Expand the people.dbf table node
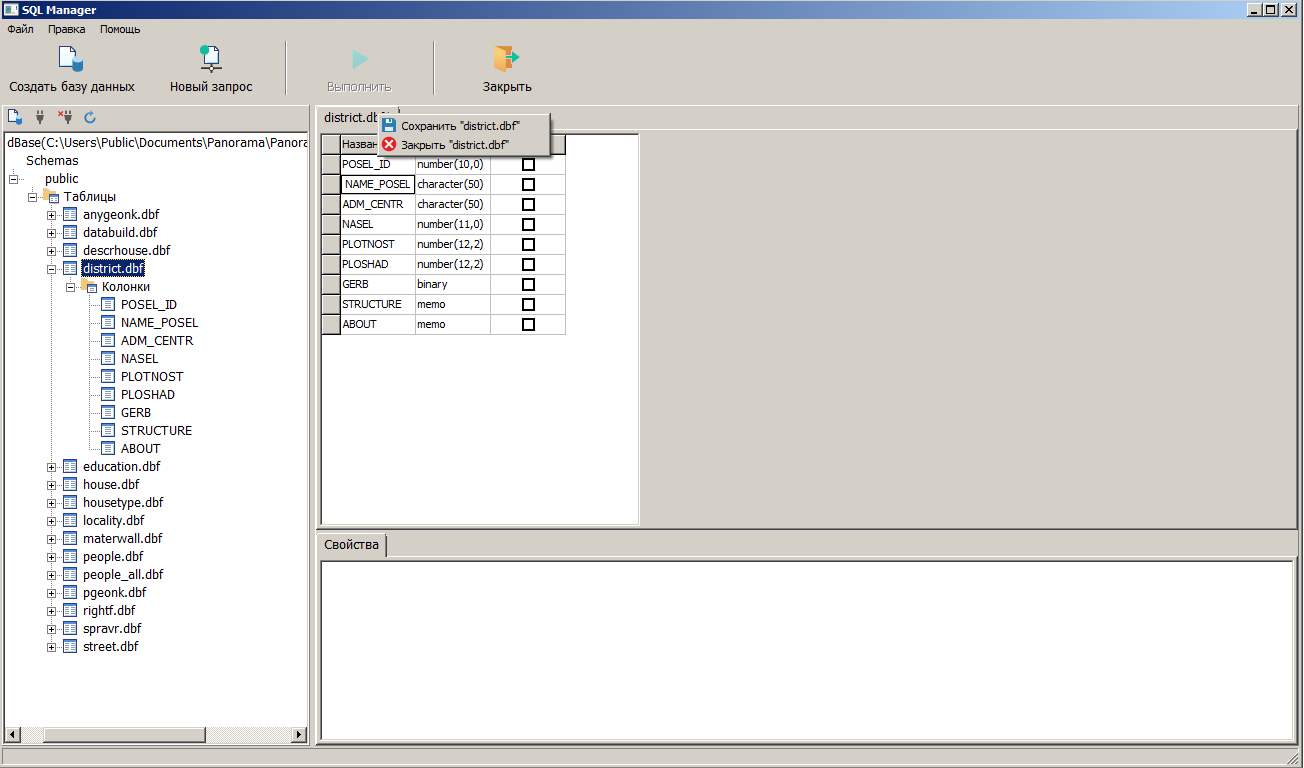The height and width of the screenshot is (768, 1304). point(52,557)
